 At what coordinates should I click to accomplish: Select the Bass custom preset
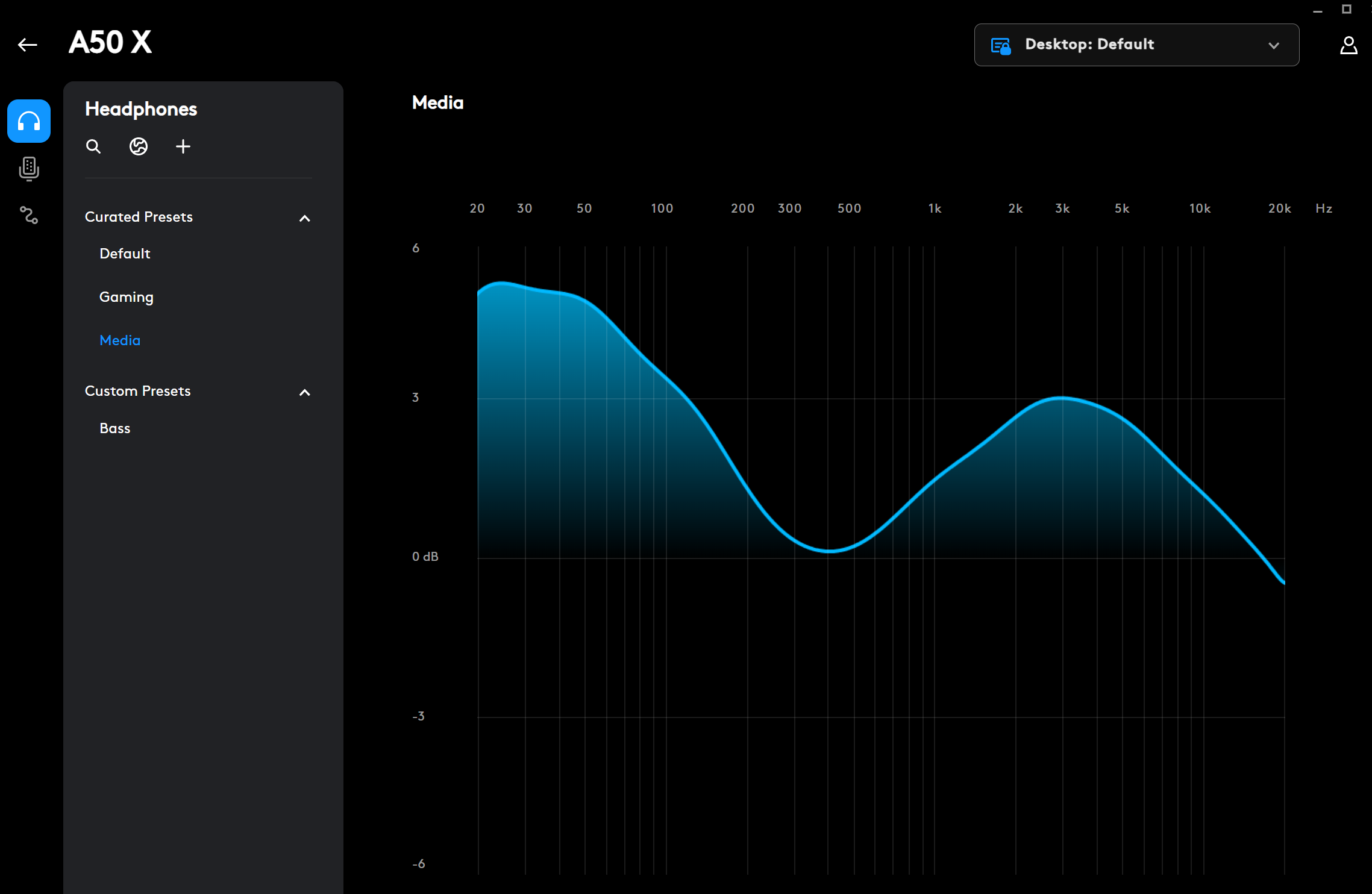coord(115,428)
